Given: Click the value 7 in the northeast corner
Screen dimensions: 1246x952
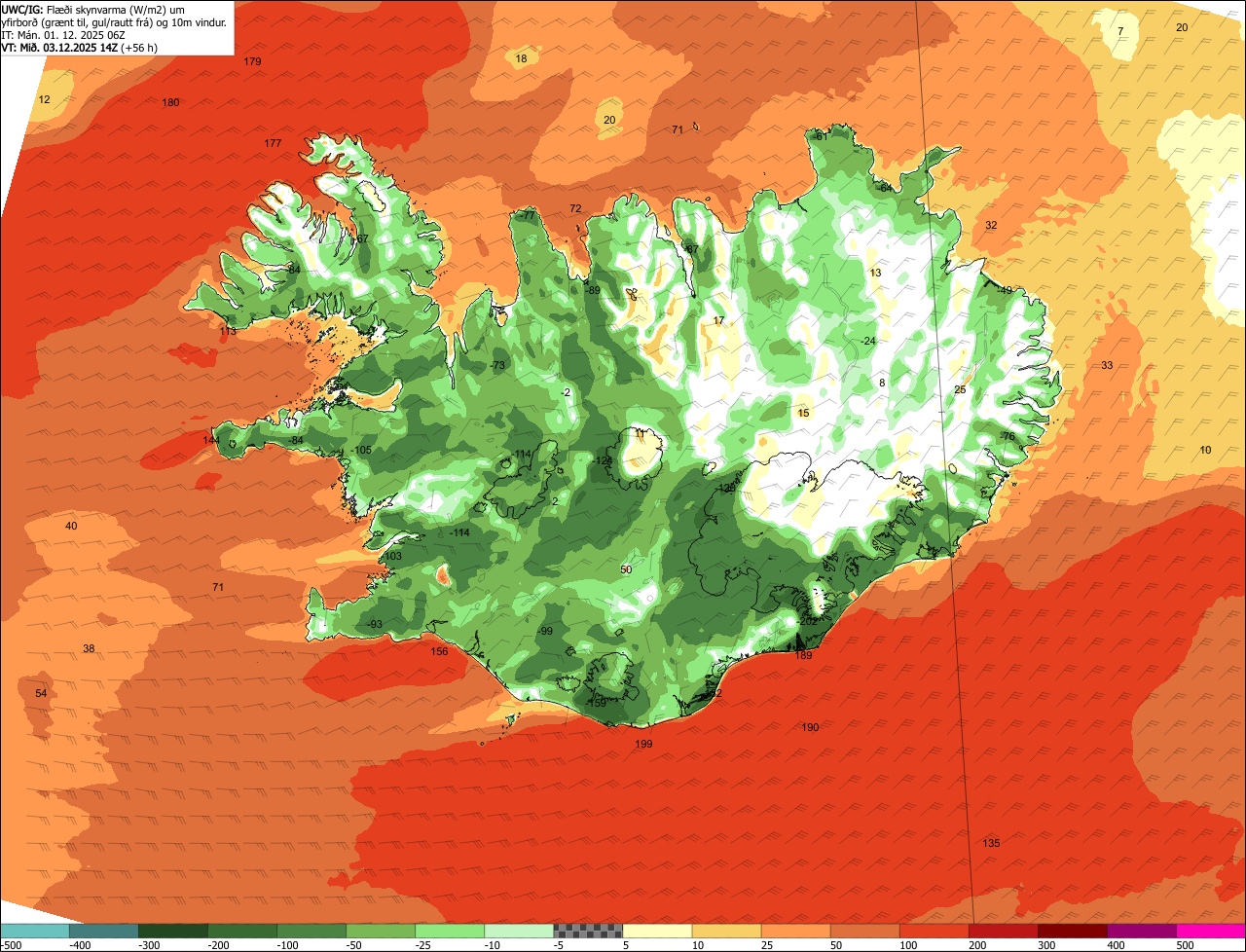Looking at the screenshot, I should (x=1120, y=31).
